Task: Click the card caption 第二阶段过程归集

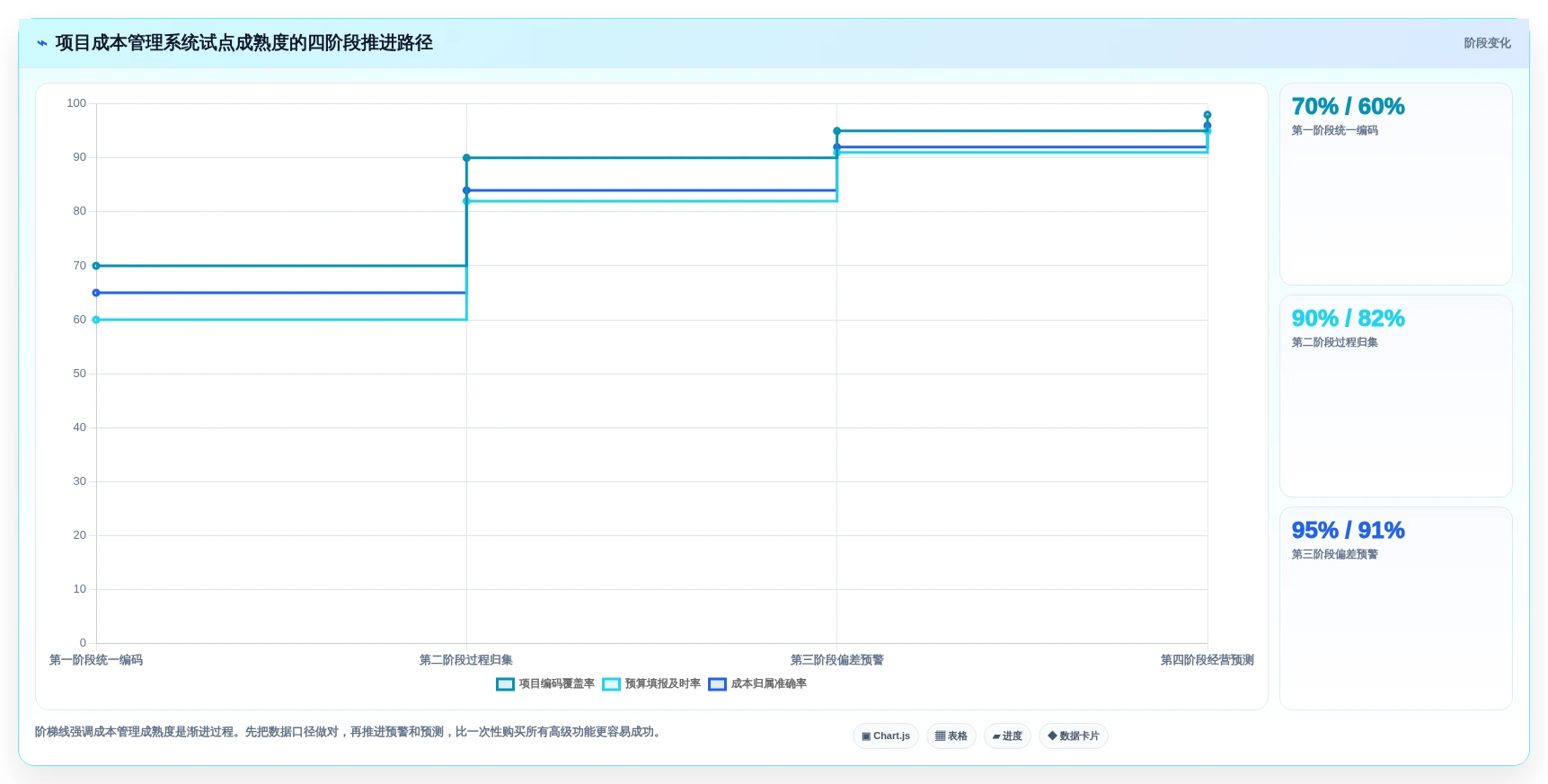Action: click(x=1335, y=343)
